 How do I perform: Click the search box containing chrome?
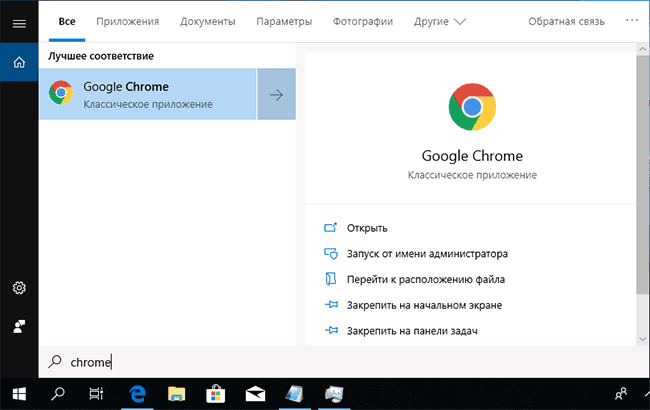point(344,362)
